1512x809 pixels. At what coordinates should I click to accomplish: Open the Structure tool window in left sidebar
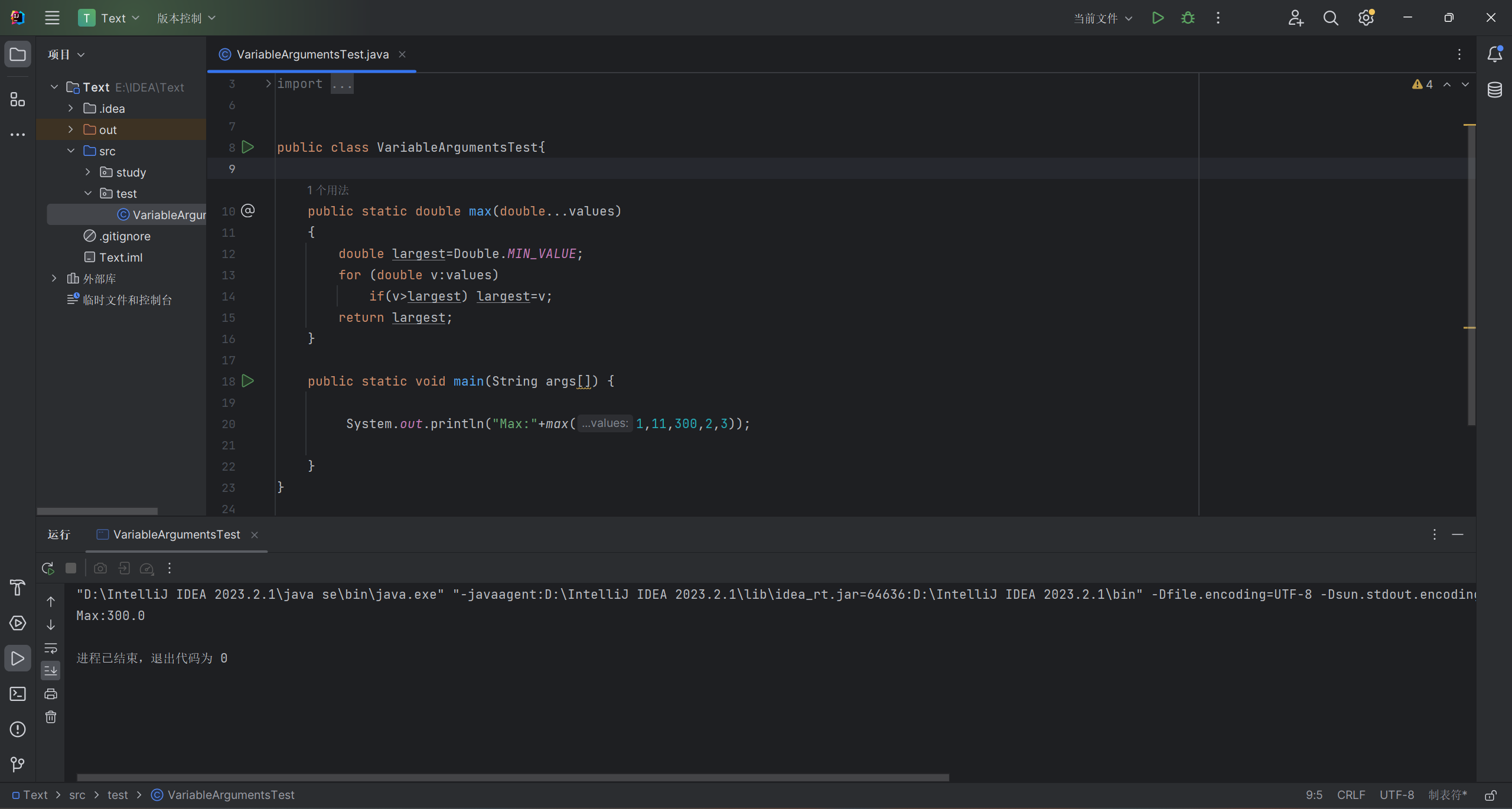[x=18, y=100]
